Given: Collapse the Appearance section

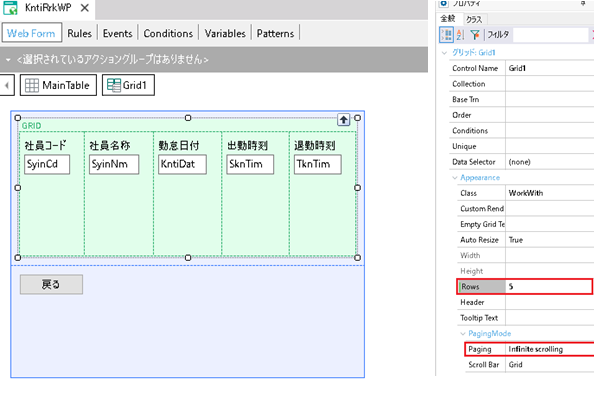Looking at the screenshot, I should tap(455, 178).
